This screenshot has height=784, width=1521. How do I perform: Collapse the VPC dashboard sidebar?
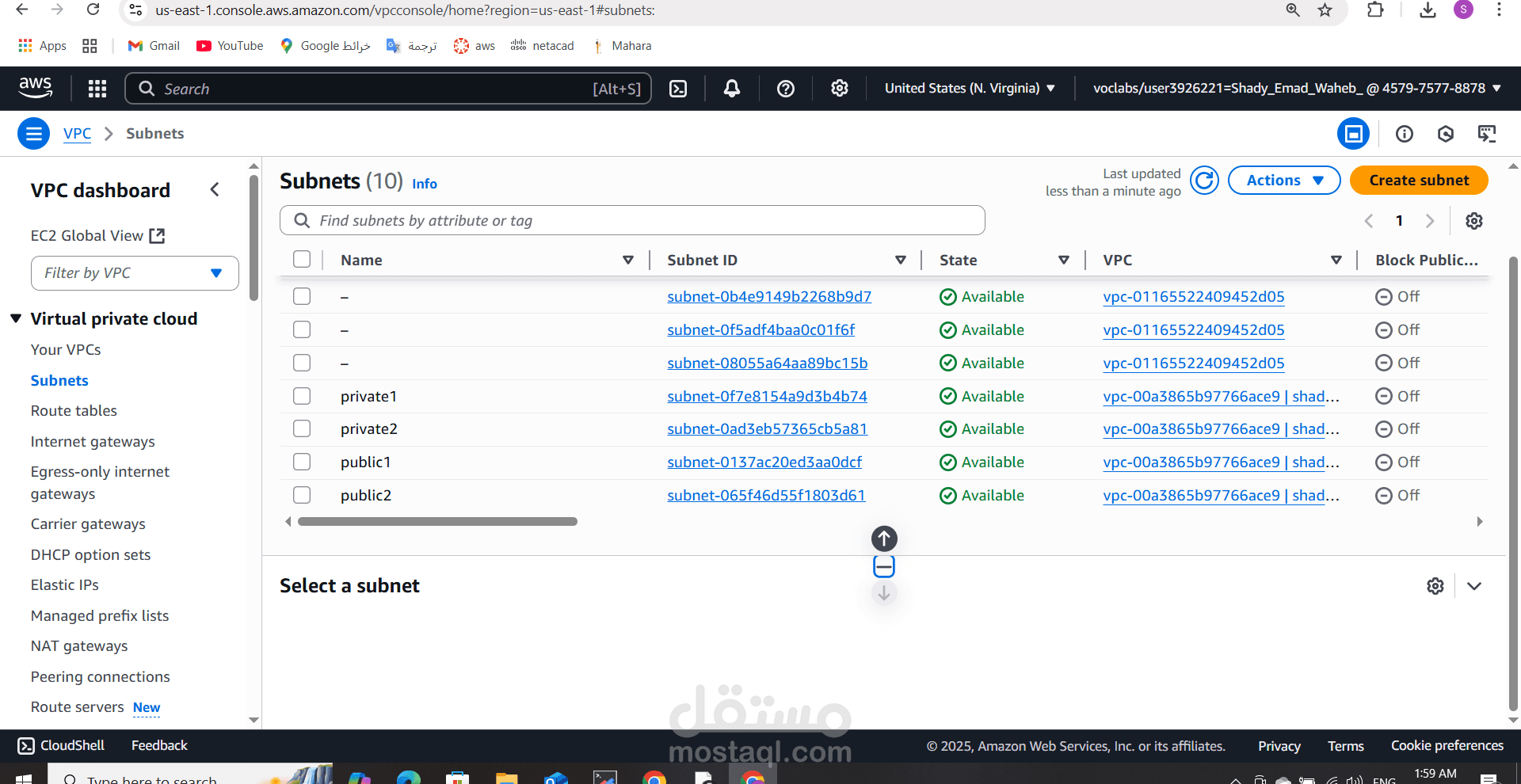[215, 190]
